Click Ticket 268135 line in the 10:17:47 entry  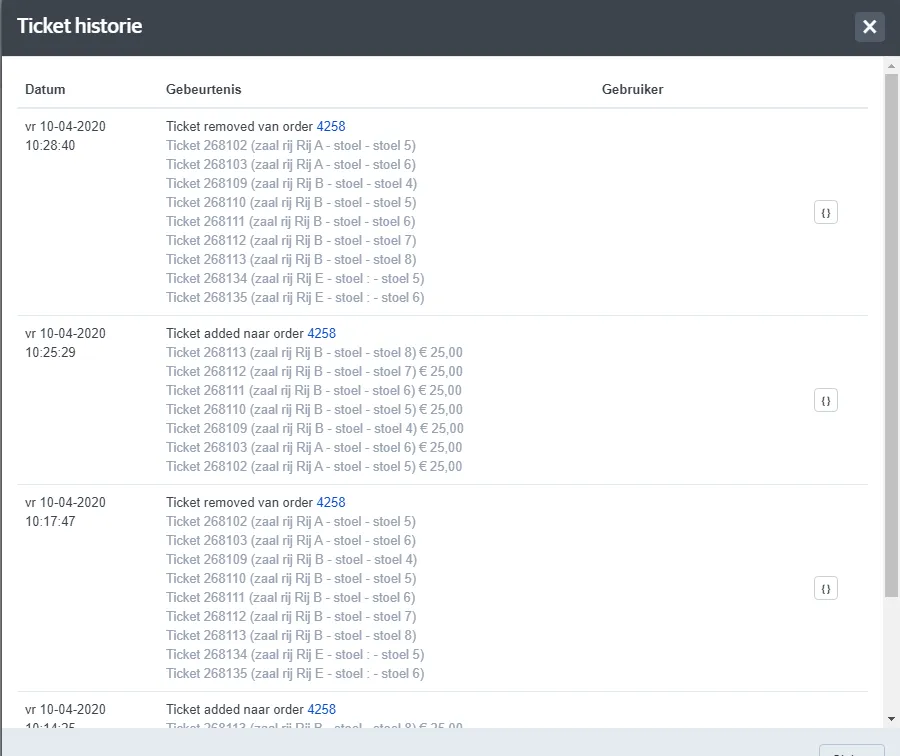295,673
